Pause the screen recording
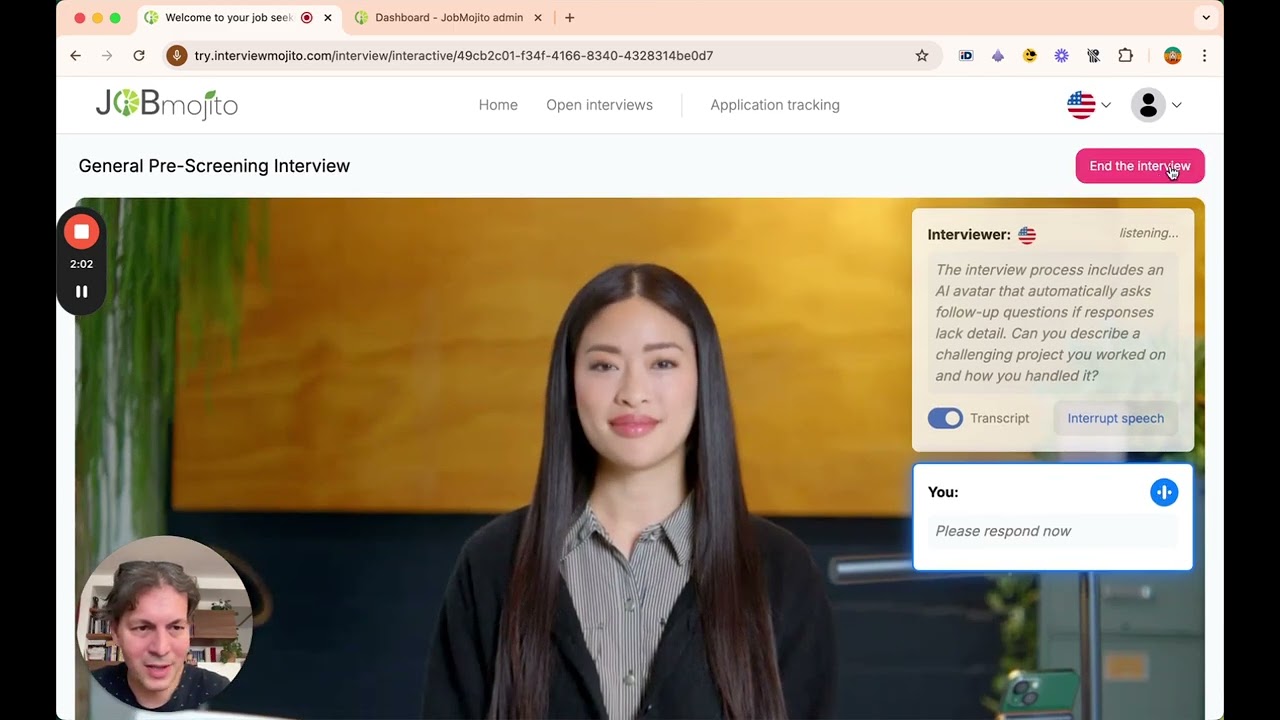This screenshot has height=720, width=1280. 82,292
